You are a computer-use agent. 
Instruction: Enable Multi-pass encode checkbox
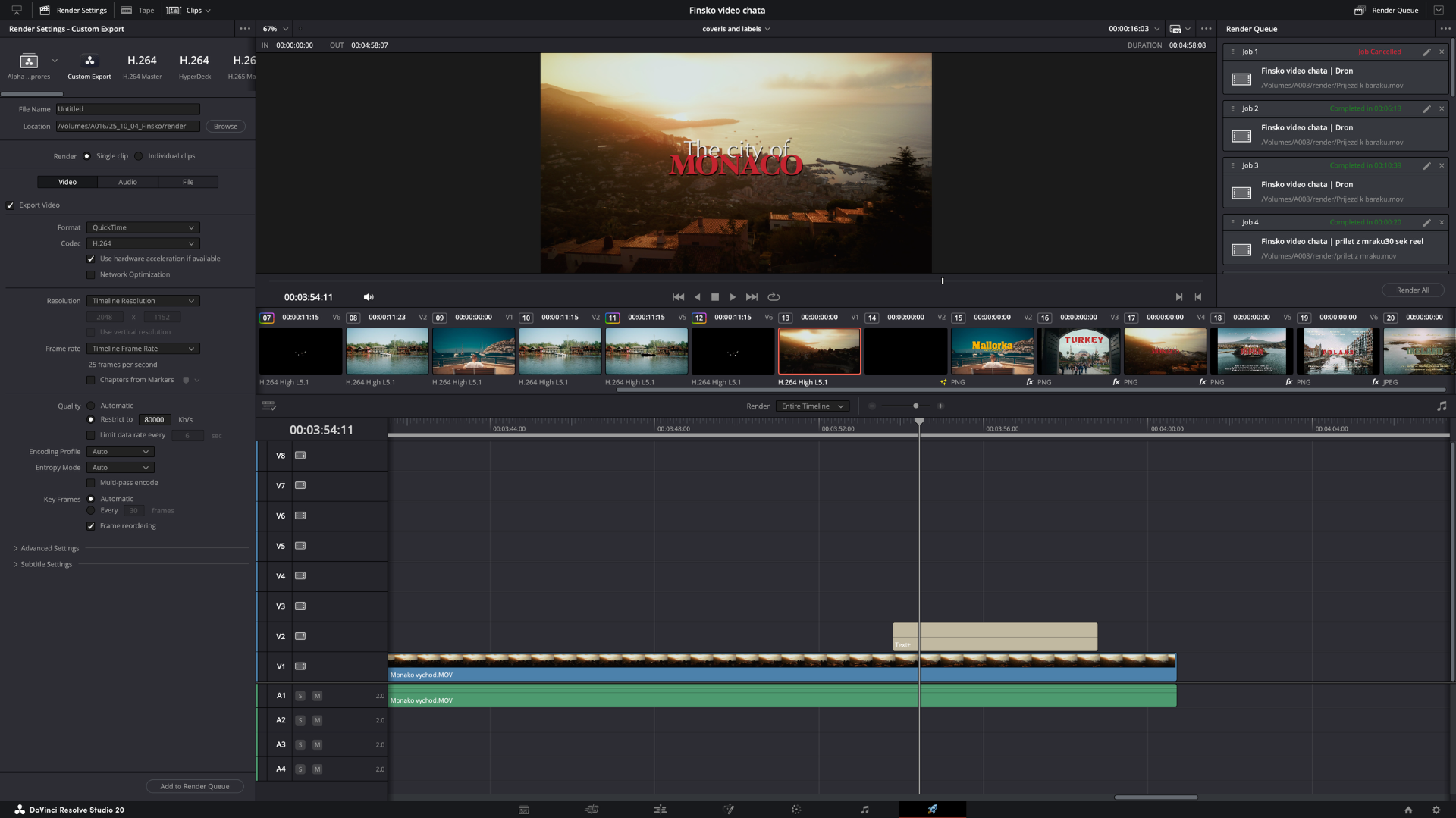click(91, 483)
